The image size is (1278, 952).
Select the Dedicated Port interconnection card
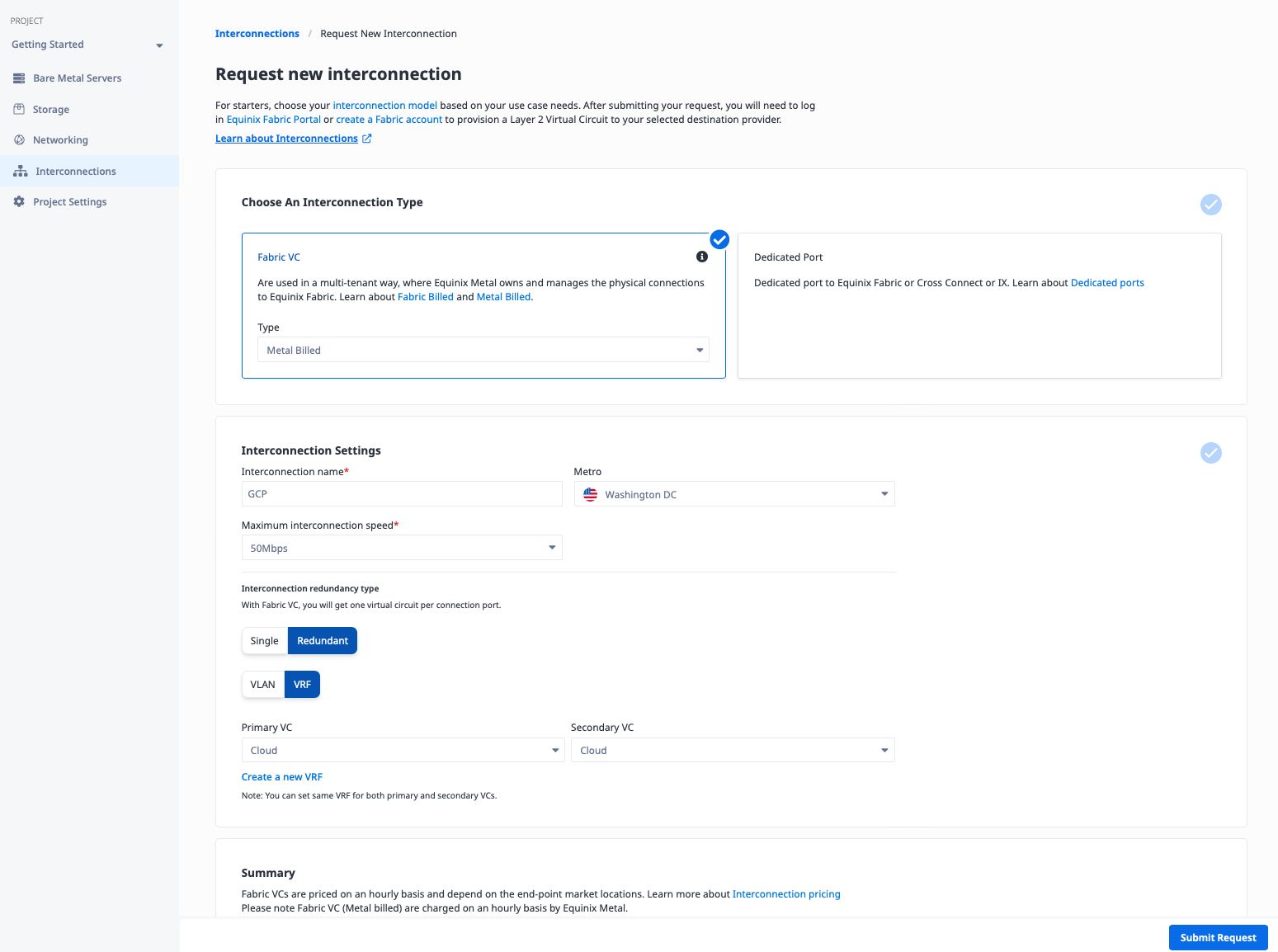979,305
